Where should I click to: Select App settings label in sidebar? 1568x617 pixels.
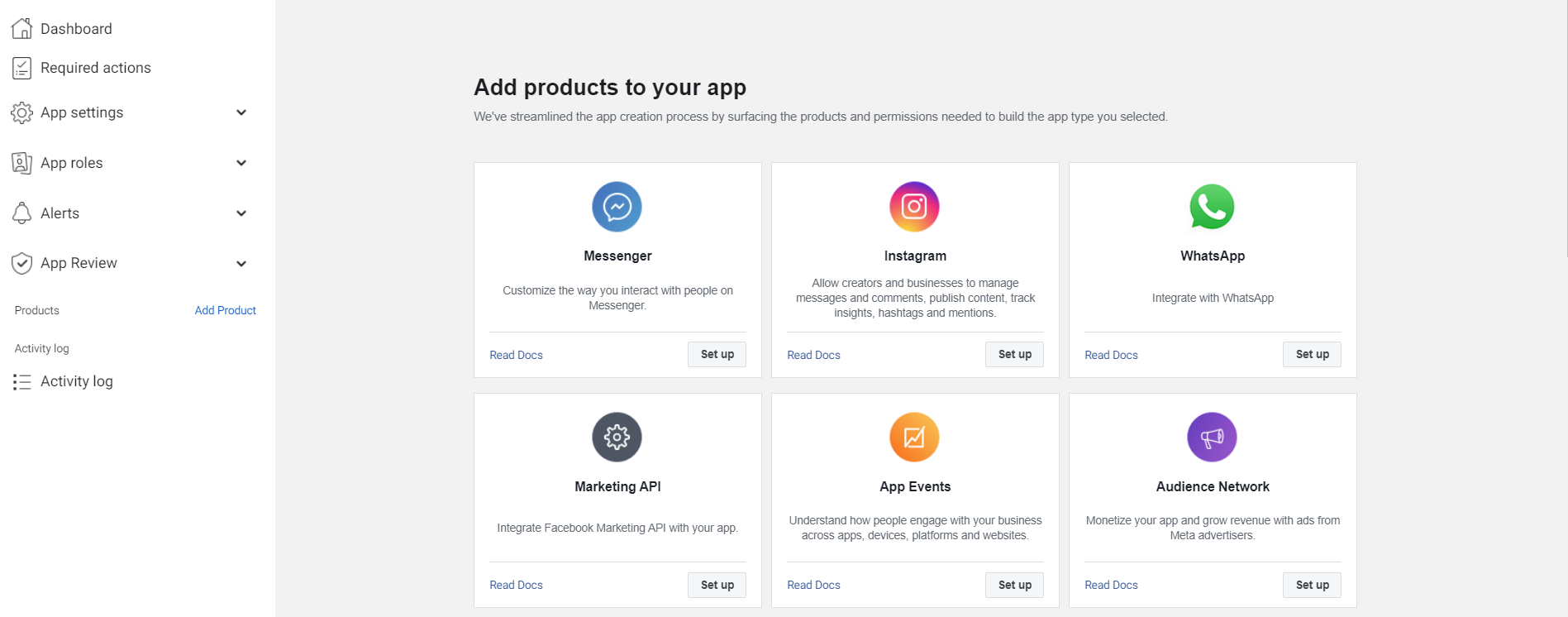coord(82,112)
